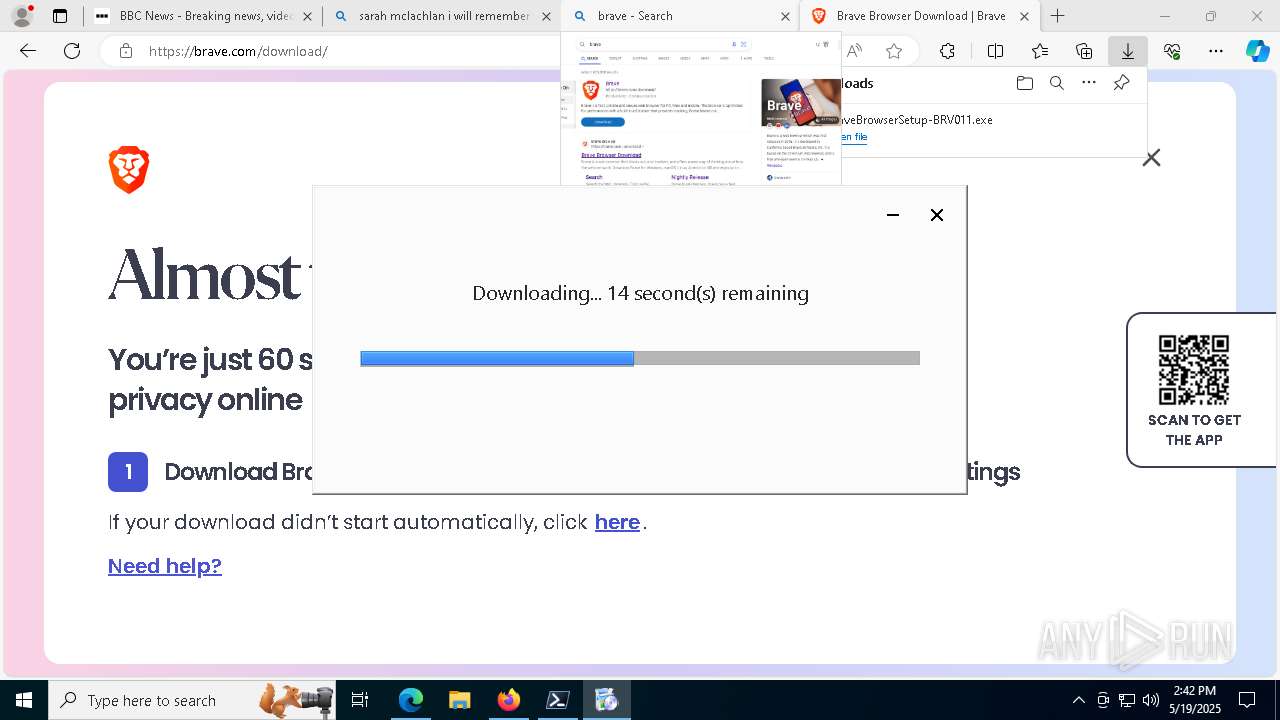This screenshot has width=1280, height=720.
Task: Select Brave Browser Download tab
Action: (x=920, y=16)
